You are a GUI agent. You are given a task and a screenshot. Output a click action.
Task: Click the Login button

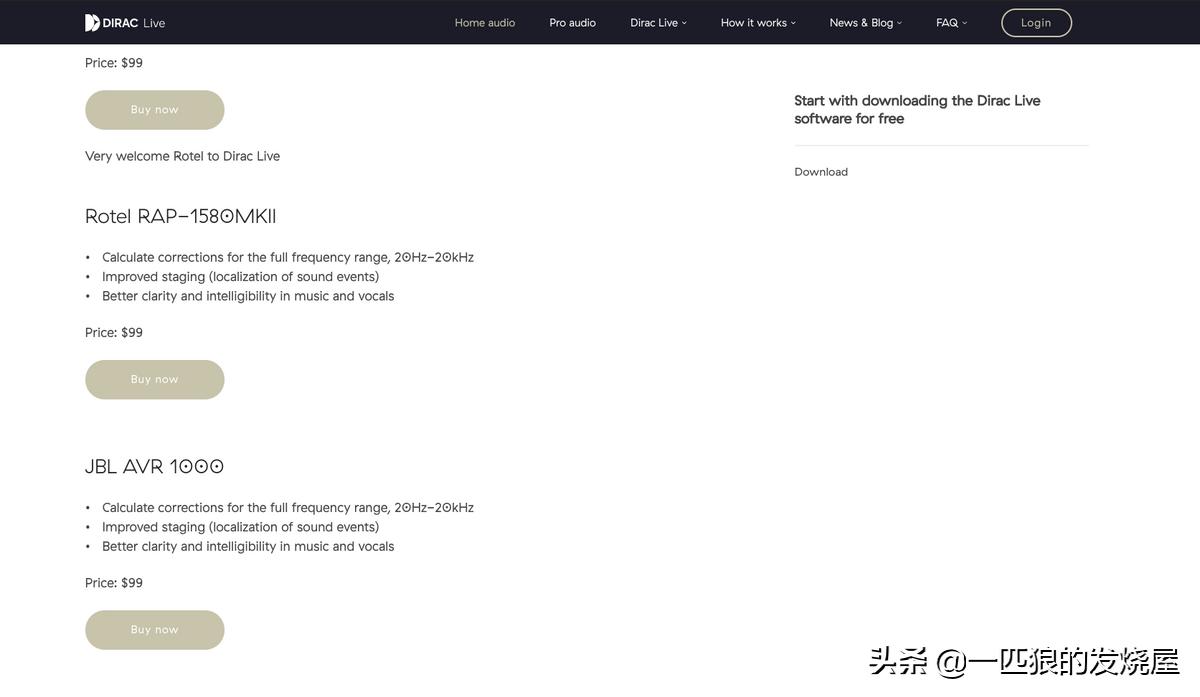pyautogui.click(x=1036, y=23)
